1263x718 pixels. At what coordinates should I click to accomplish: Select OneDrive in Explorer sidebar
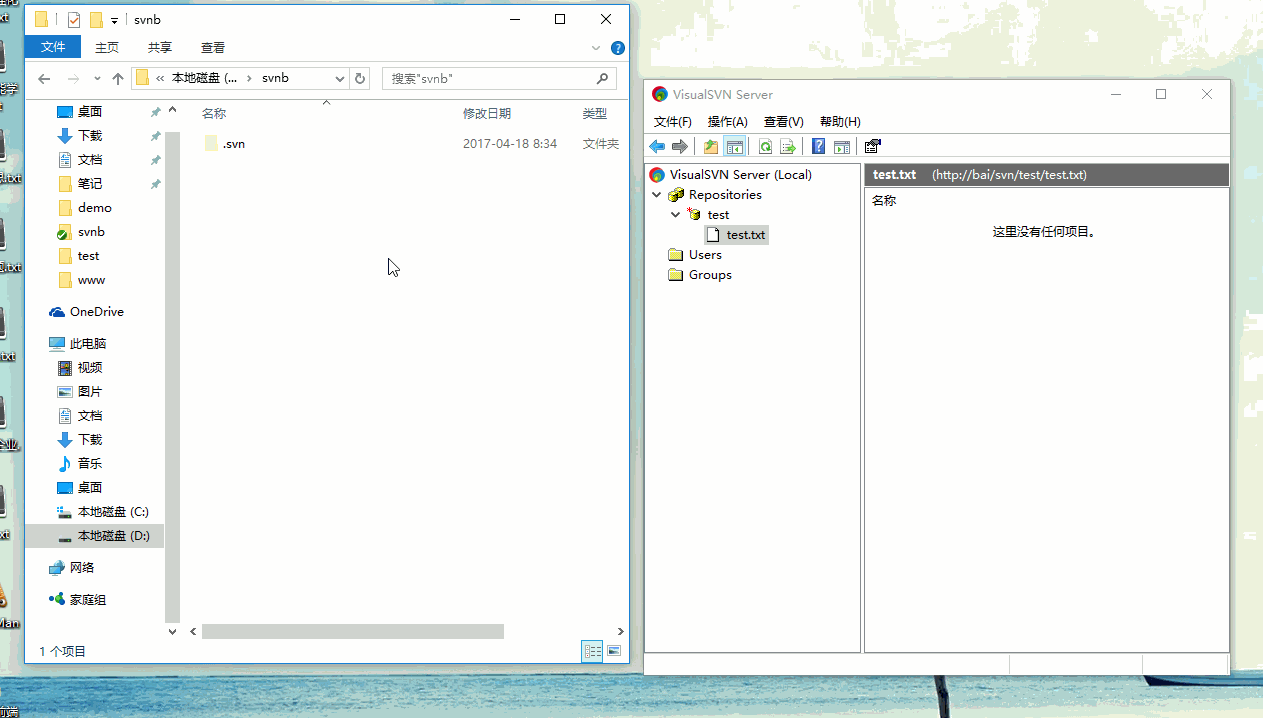(97, 312)
